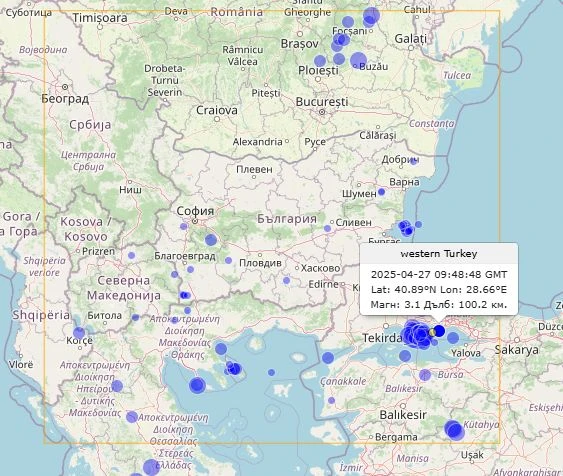Select the circle southeast of София

[211, 240]
